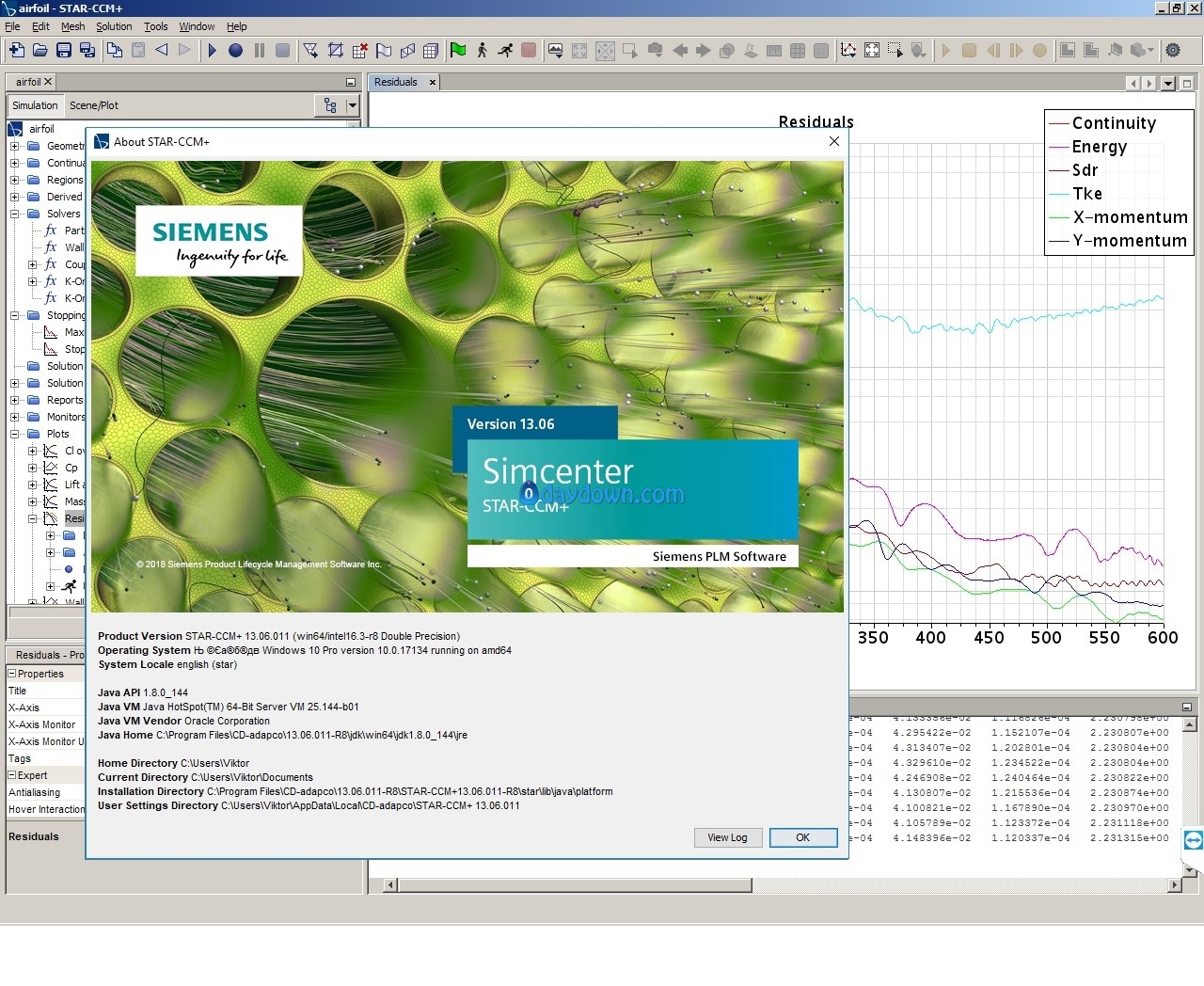Viewport: 1204px width, 986px height.
Task: Click the dashed selection rectangle icon
Action: (895, 50)
